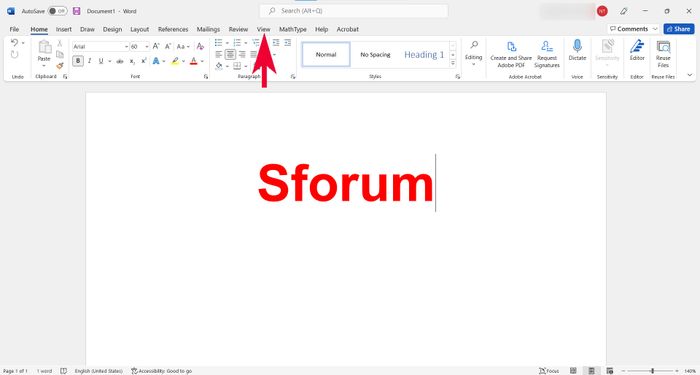This screenshot has width=700, height=375.
Task: Click English (United States) language indicator
Action: [x=98, y=371]
